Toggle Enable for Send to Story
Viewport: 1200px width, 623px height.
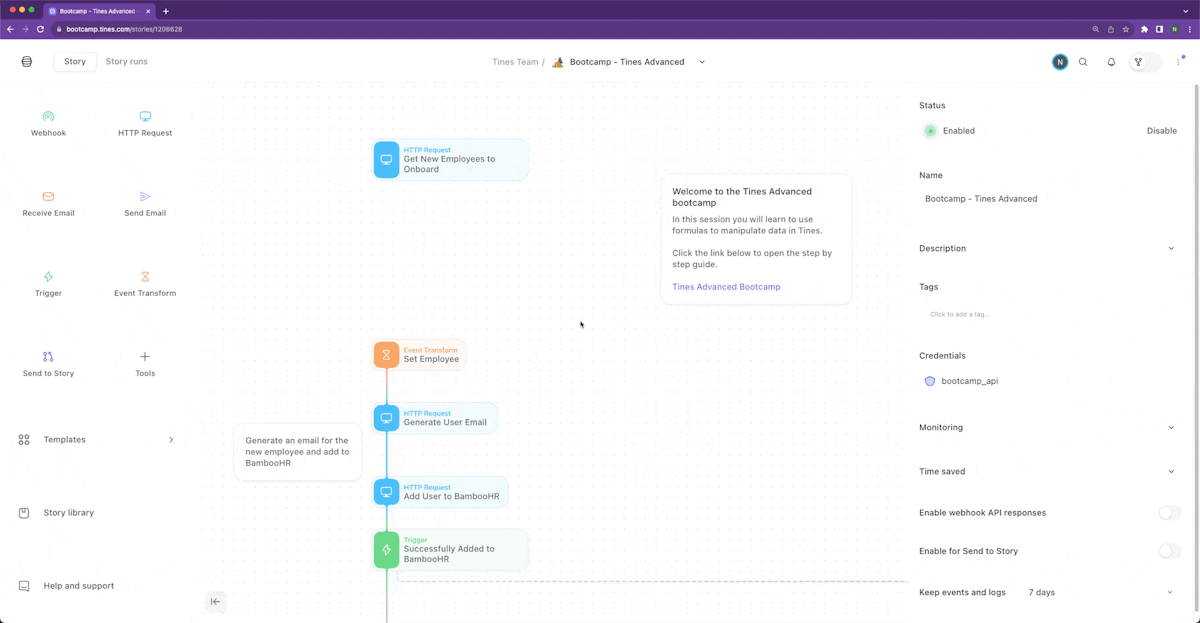[1169, 551]
